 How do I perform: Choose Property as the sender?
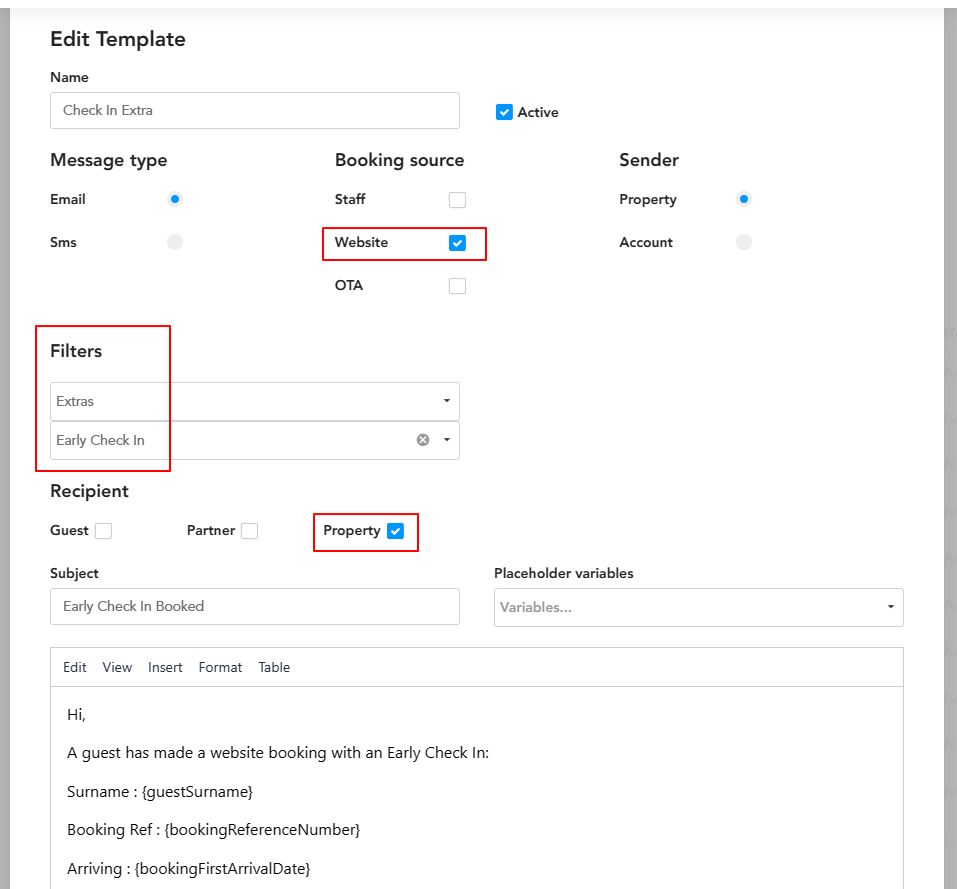click(x=743, y=199)
